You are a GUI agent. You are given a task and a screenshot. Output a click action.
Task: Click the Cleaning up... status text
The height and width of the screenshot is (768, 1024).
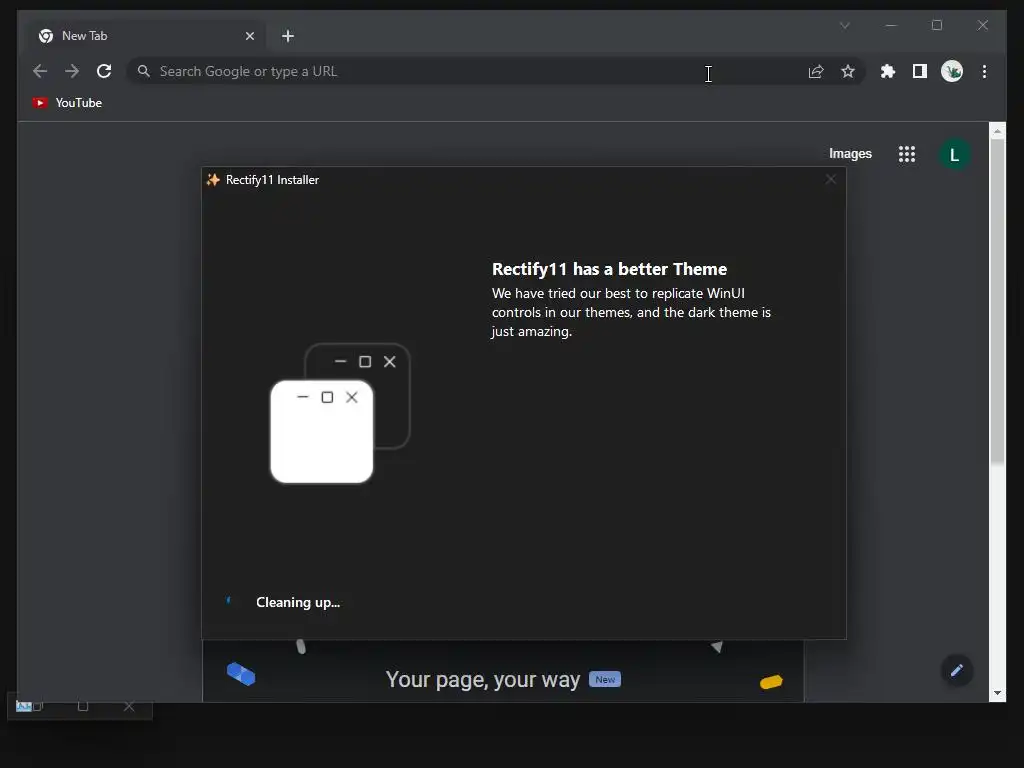coord(298,602)
